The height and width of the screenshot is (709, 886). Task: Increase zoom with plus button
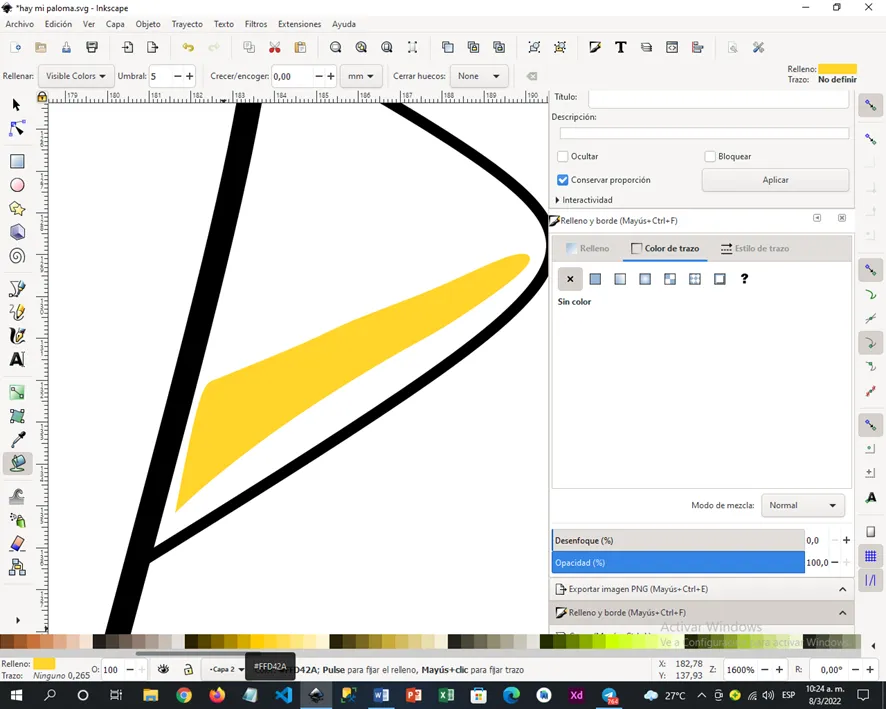click(779, 670)
